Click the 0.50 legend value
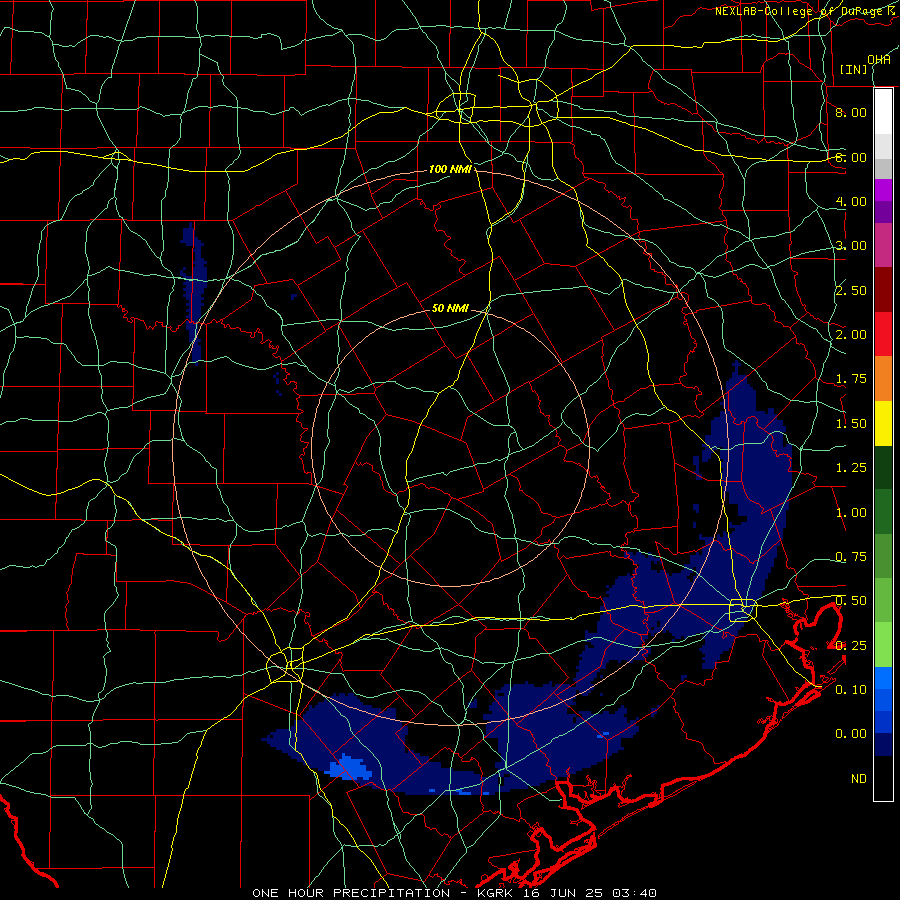 pyautogui.click(x=851, y=601)
